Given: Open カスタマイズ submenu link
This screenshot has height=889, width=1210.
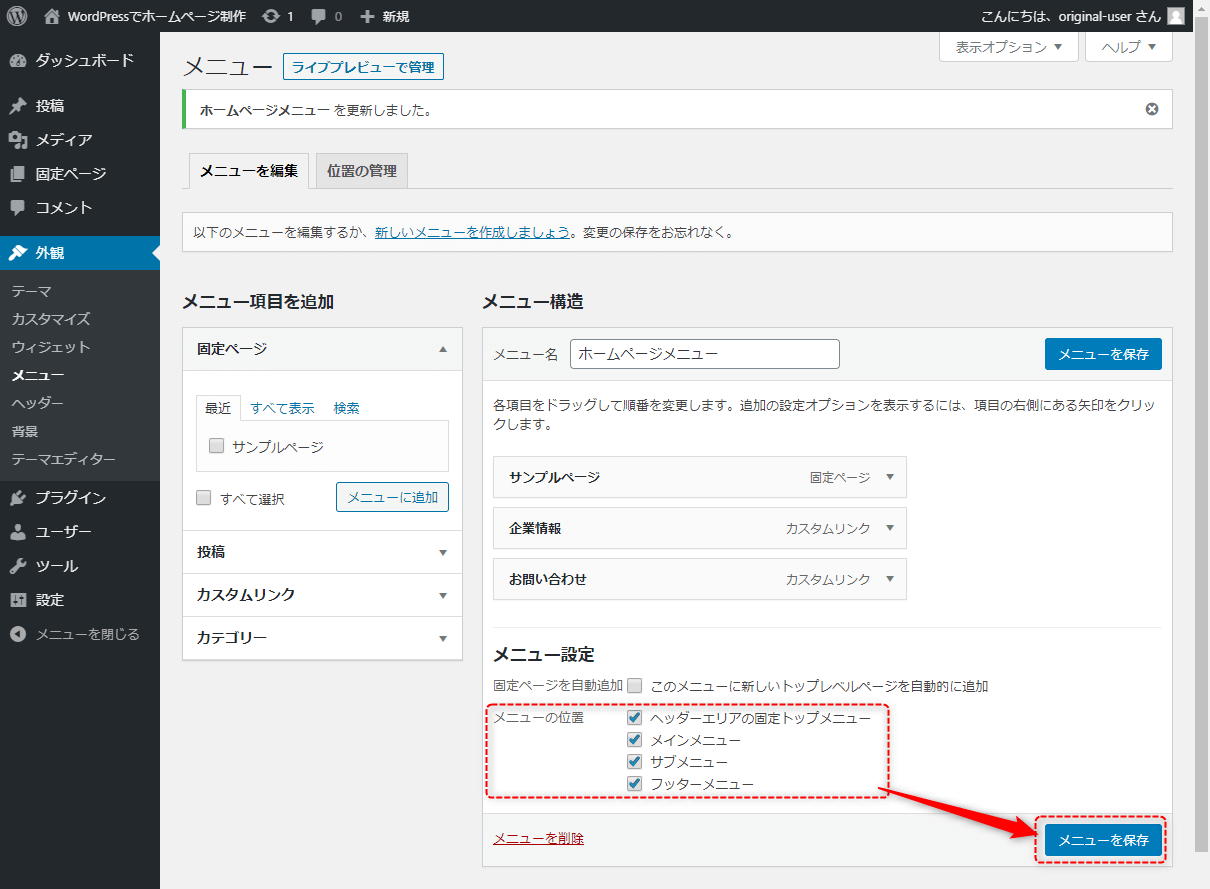Looking at the screenshot, I should 51,319.
